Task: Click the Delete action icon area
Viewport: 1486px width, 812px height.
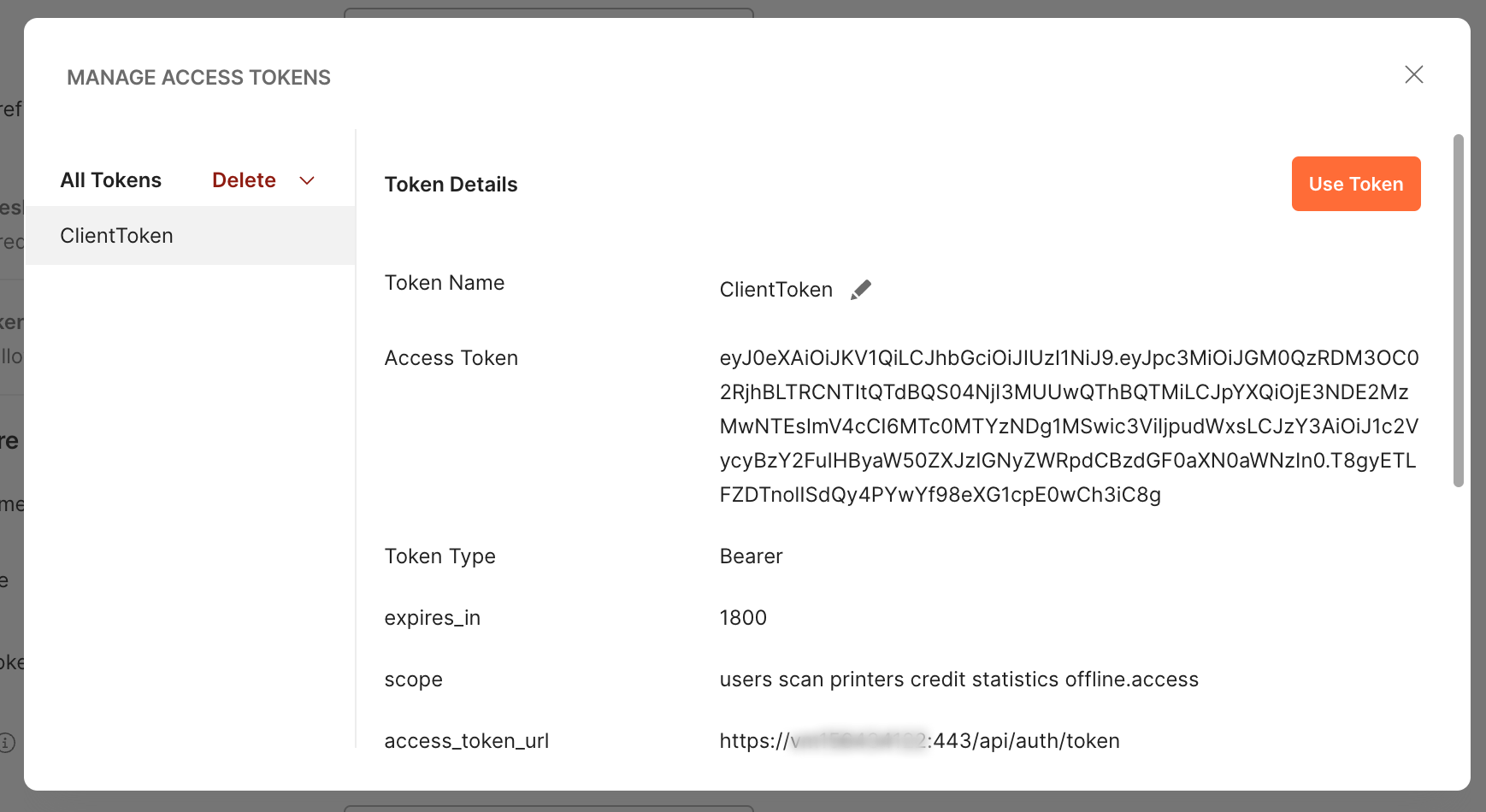Action: (244, 179)
